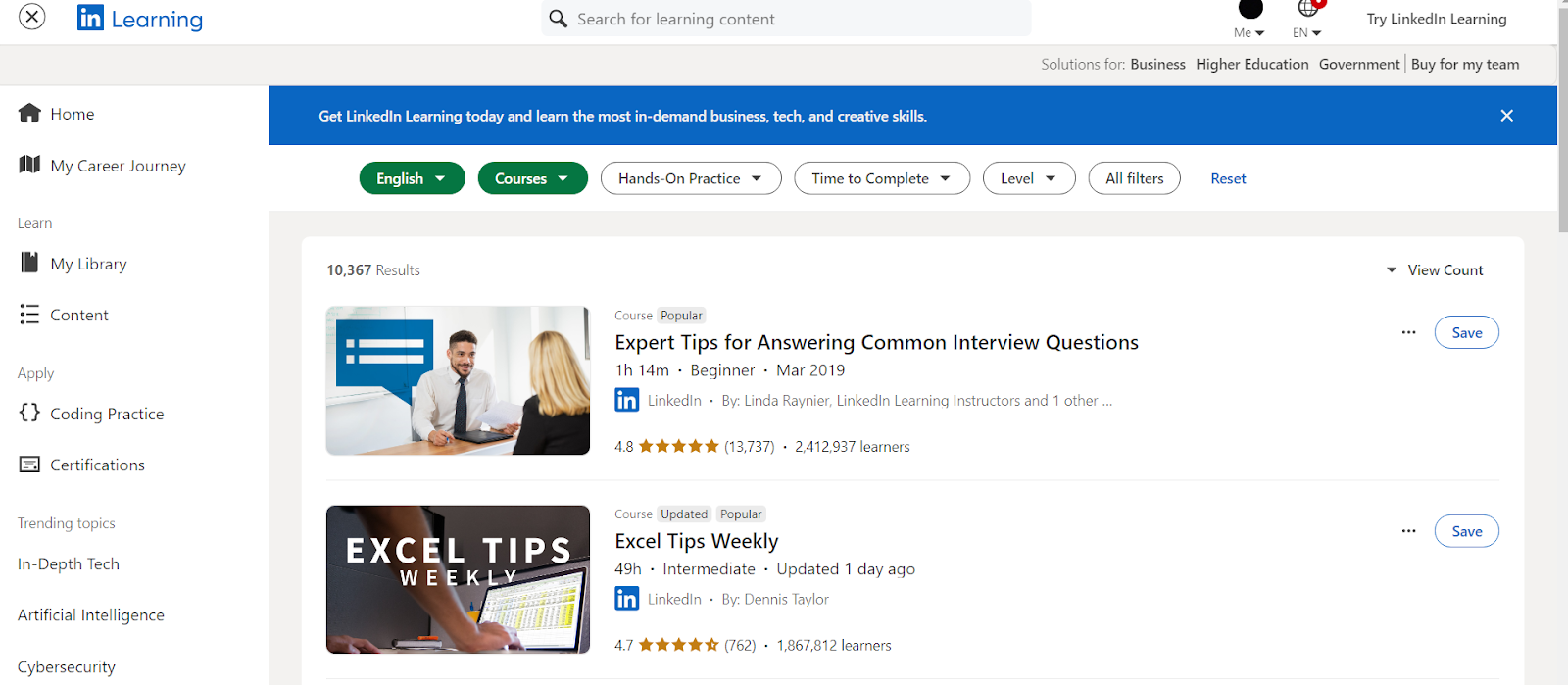Viewport: 1568px width, 685px height.
Task: Open the Government solutions link
Action: tap(1359, 64)
